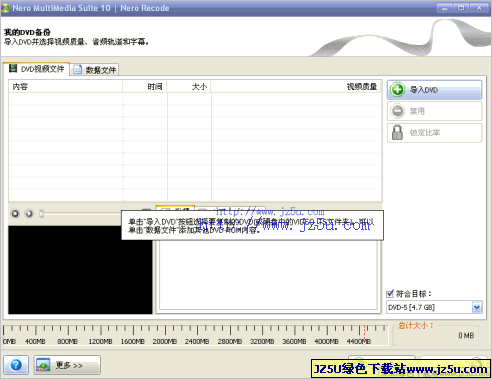The height and width of the screenshot is (379, 492).
Task: Switch to the DVD视频文件 tab
Action: pyautogui.click(x=36, y=69)
